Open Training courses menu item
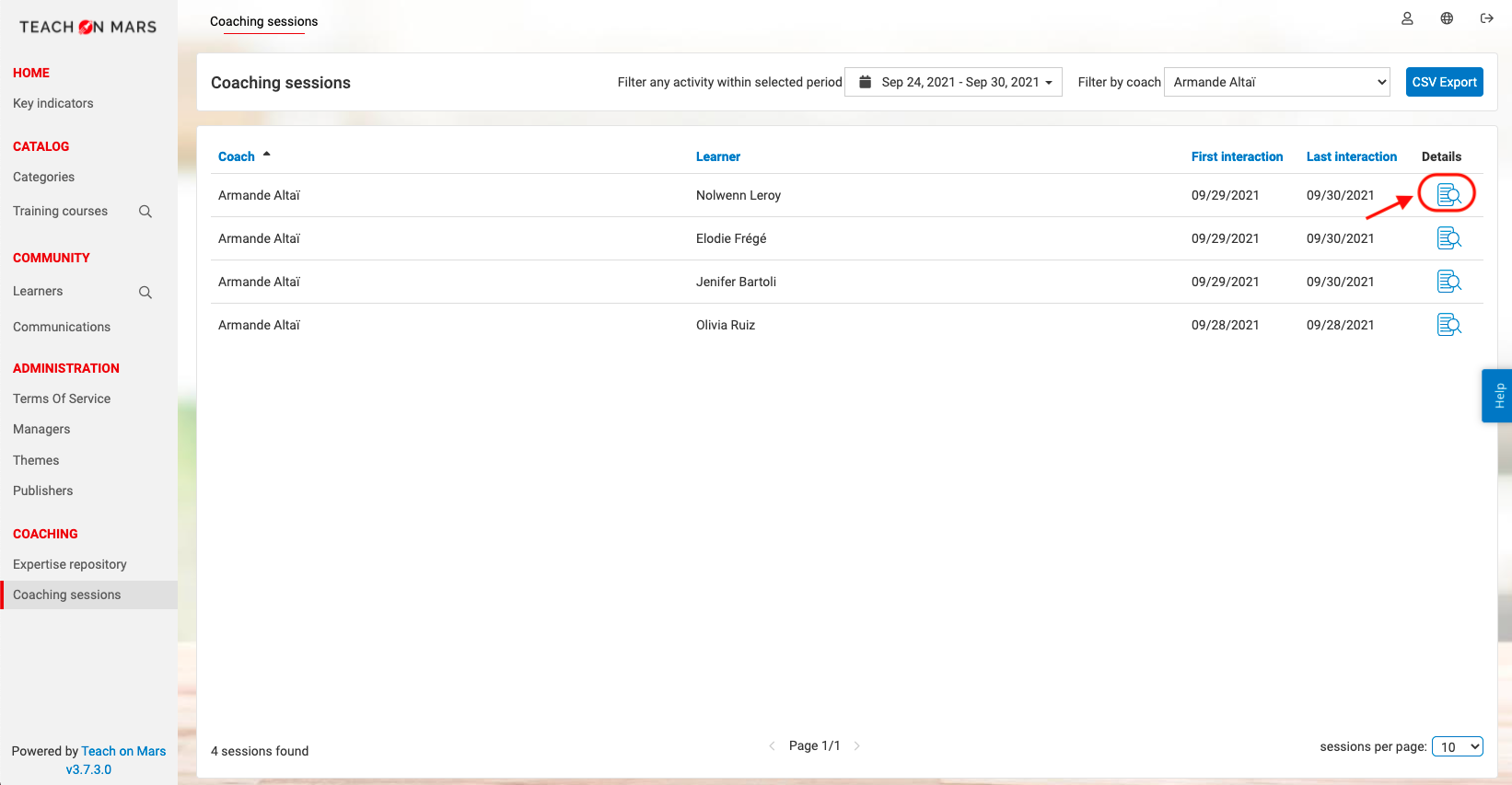 click(61, 211)
